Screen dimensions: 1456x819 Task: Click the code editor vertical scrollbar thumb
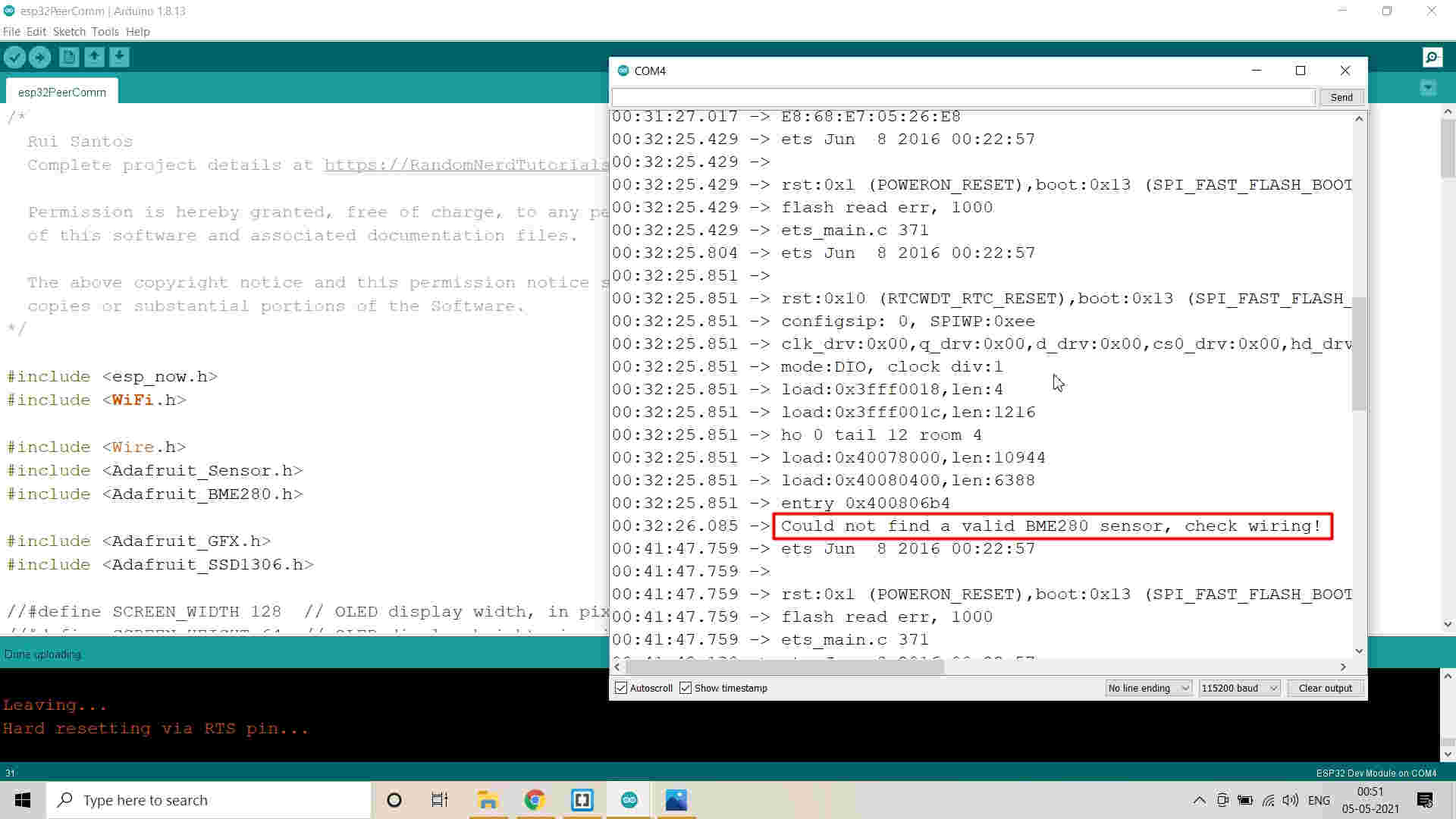(1448, 148)
